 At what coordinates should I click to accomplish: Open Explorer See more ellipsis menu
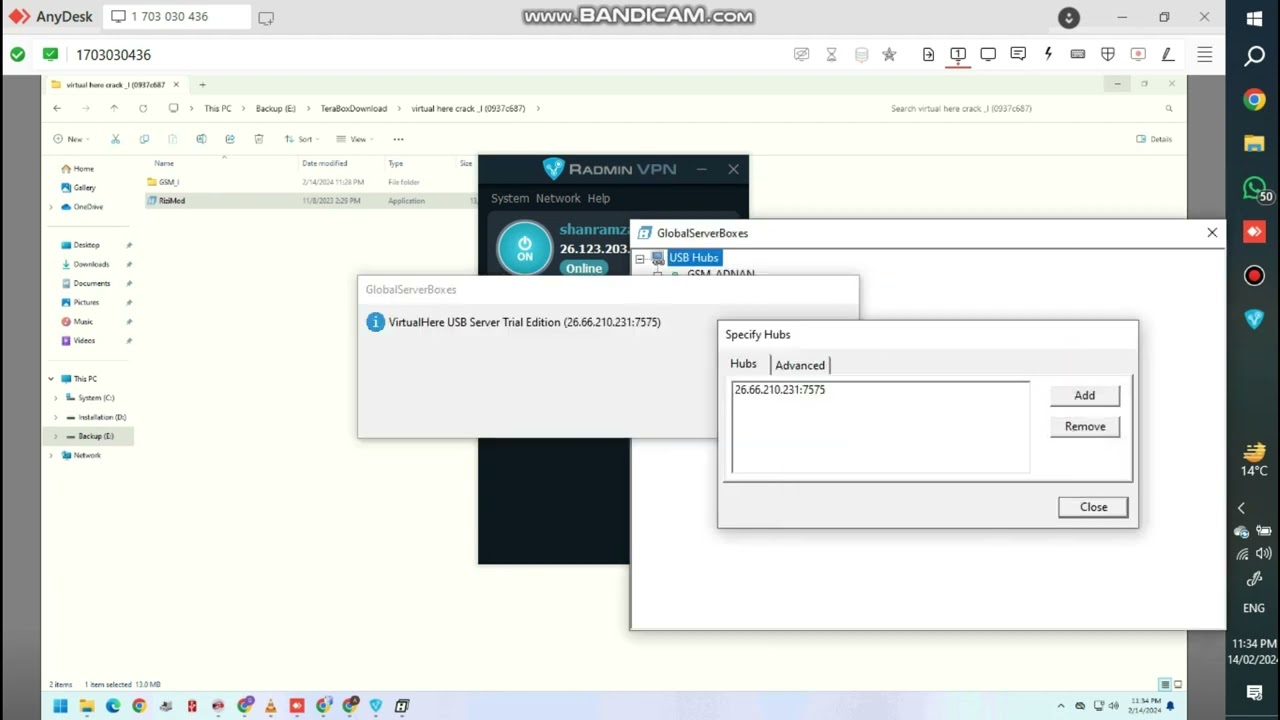pyautogui.click(x=398, y=139)
